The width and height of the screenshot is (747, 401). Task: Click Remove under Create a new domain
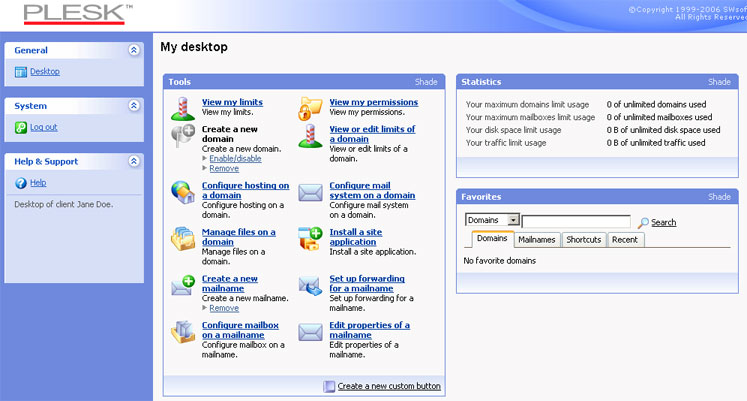click(x=224, y=169)
